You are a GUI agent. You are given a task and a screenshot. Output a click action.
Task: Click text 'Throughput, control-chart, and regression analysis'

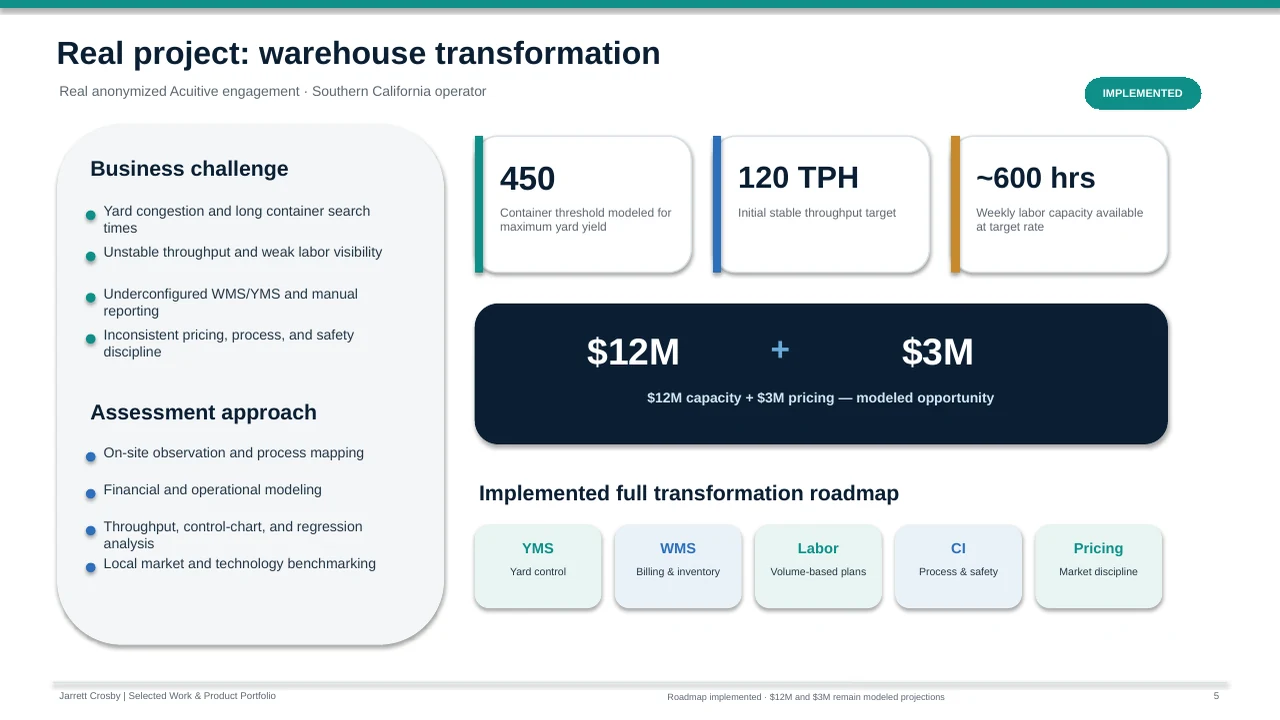point(233,535)
